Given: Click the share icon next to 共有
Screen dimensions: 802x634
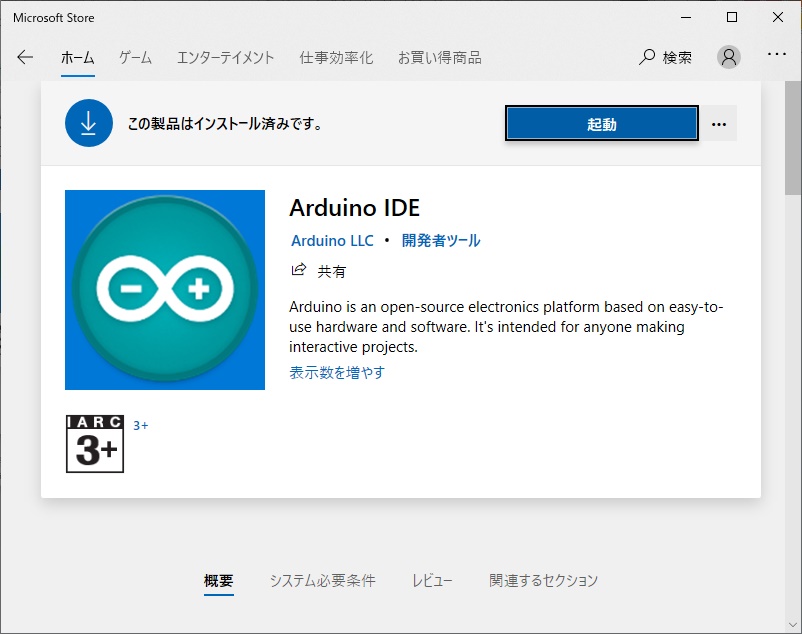Looking at the screenshot, I should pos(299,269).
